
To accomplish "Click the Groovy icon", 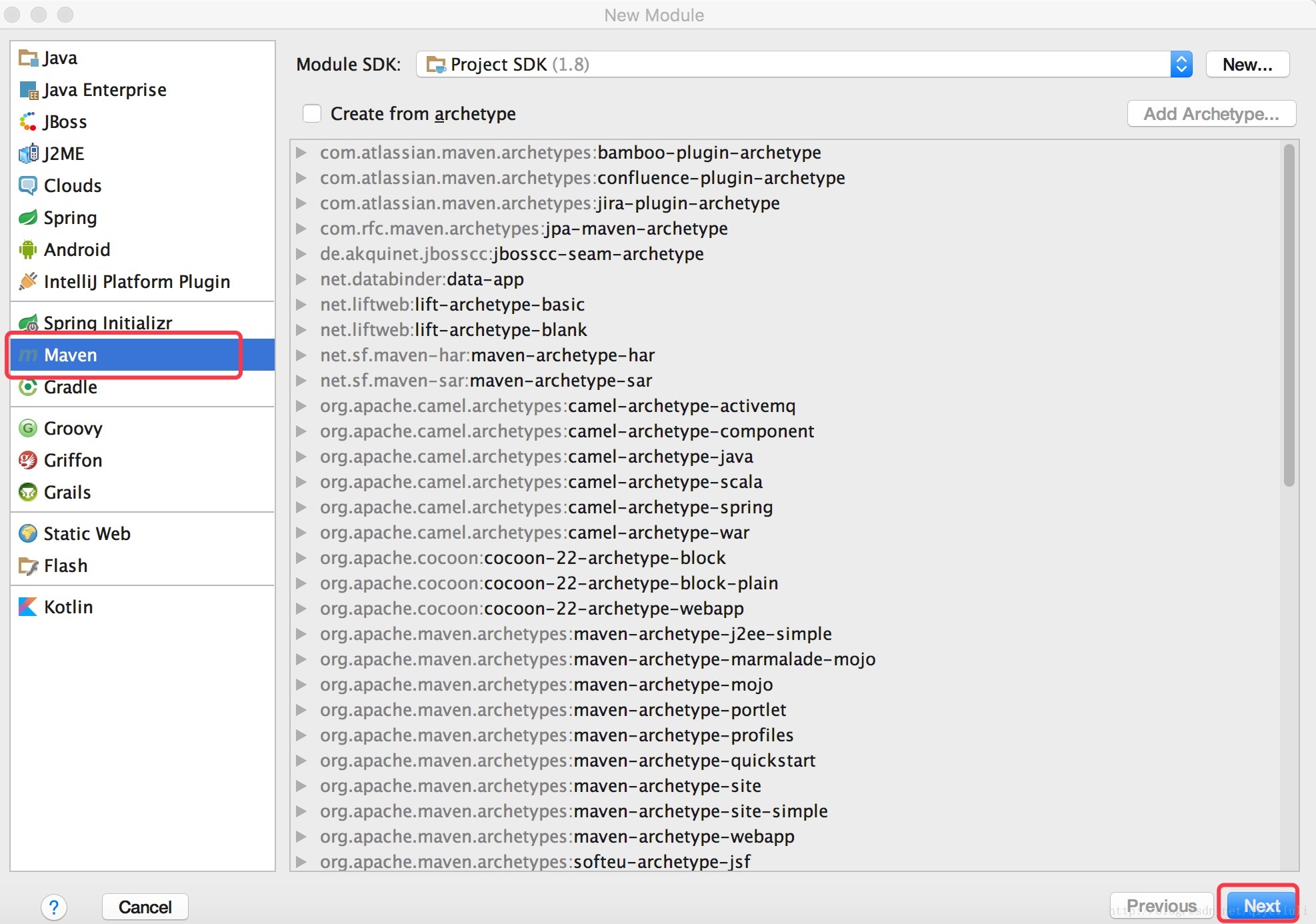I will click(x=28, y=429).
